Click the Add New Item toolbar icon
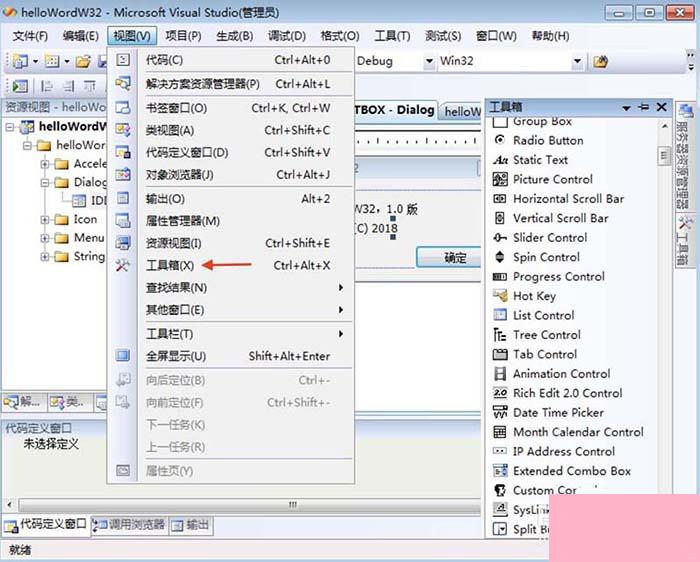Screen dimensions: 700x562 [52, 61]
